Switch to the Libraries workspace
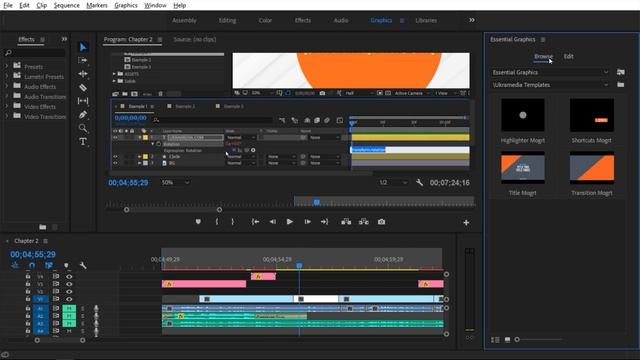The image size is (640, 360). point(426,20)
